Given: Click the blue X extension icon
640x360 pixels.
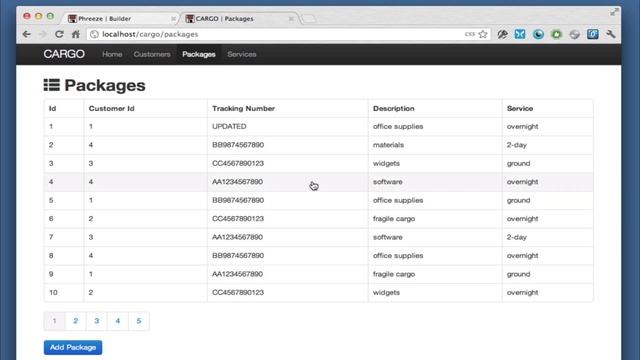Looking at the screenshot, I should tap(520, 34).
